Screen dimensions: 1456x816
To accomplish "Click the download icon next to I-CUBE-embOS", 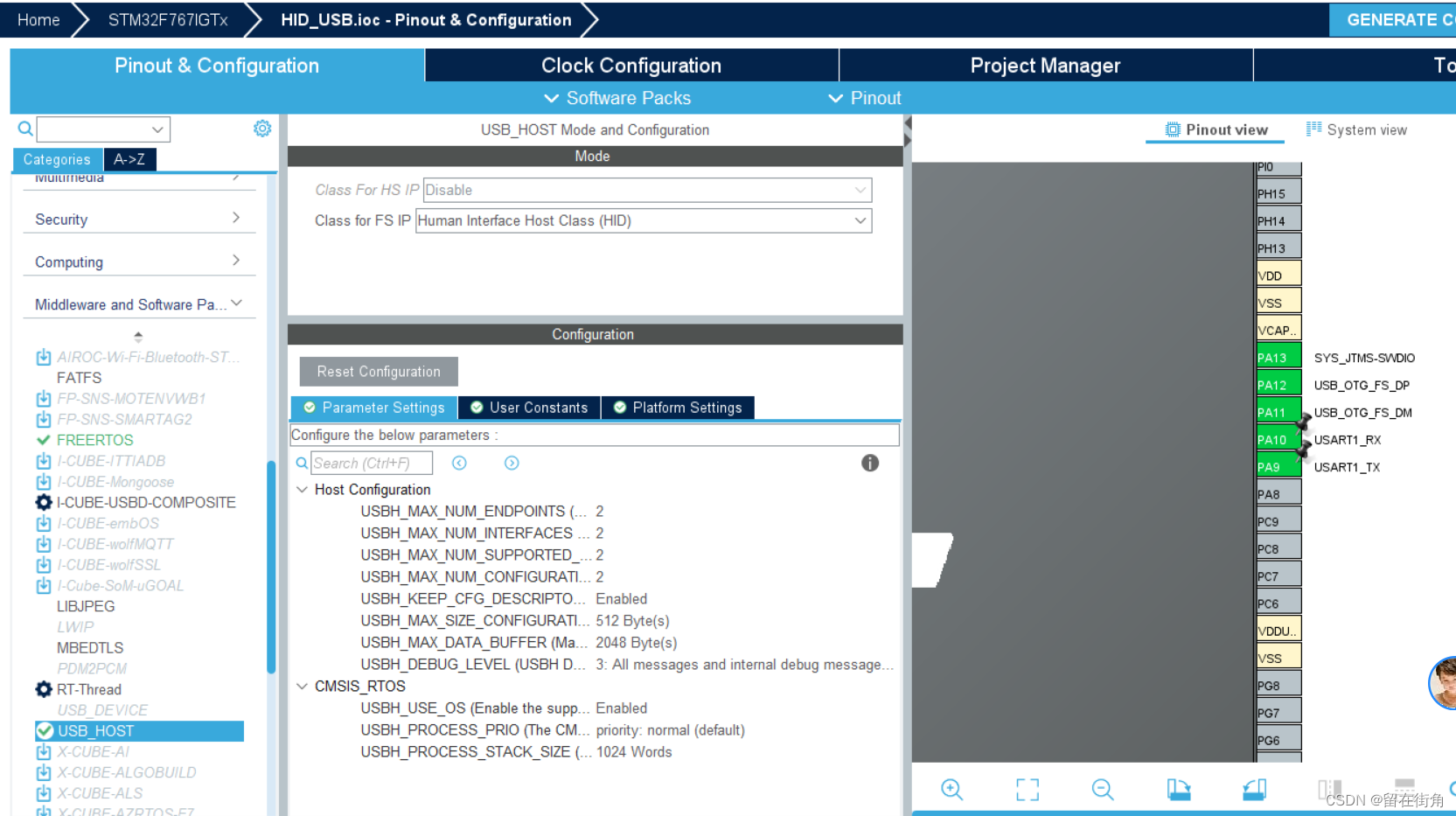I will pyautogui.click(x=43, y=523).
